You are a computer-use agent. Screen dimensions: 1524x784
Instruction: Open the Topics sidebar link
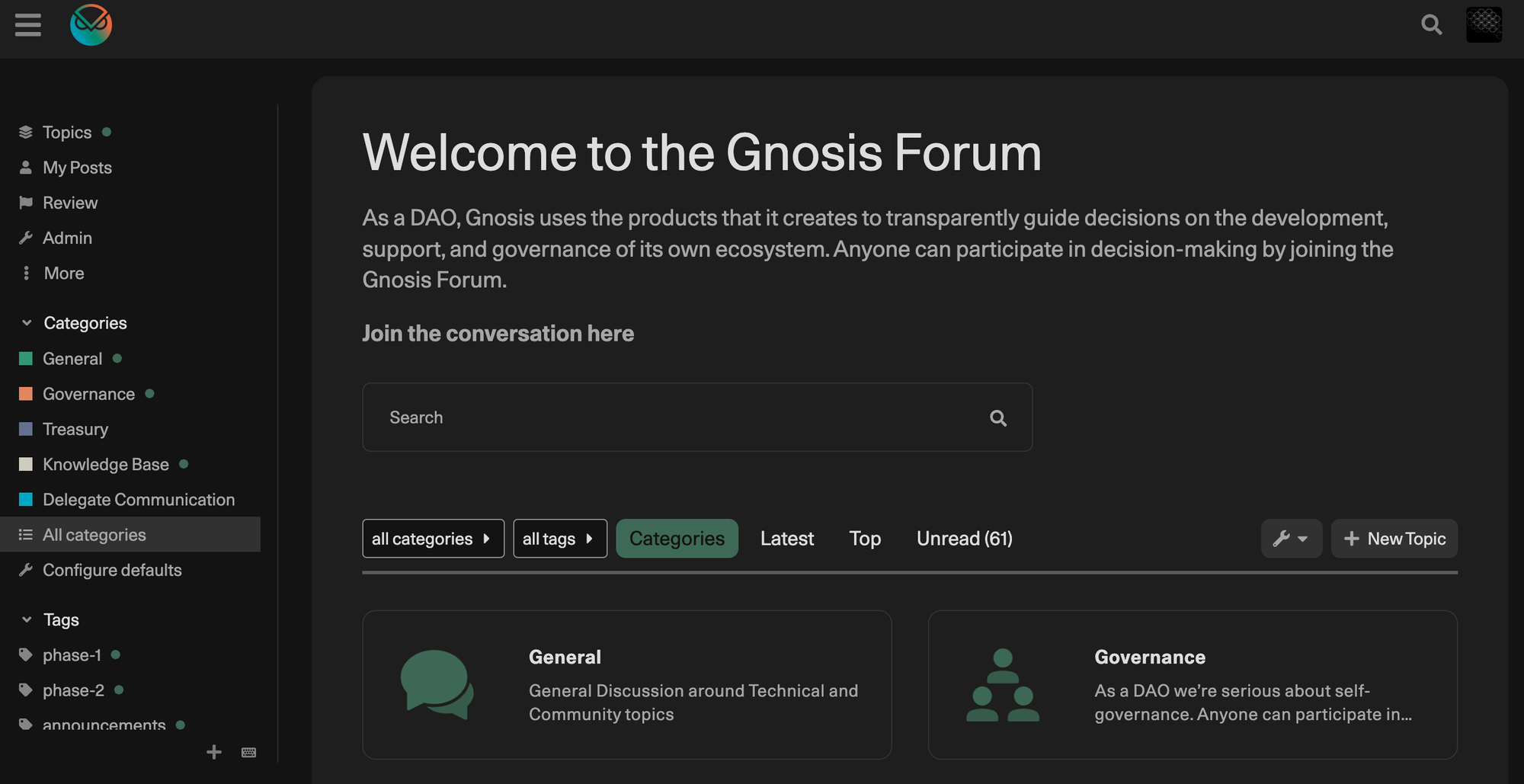(67, 133)
